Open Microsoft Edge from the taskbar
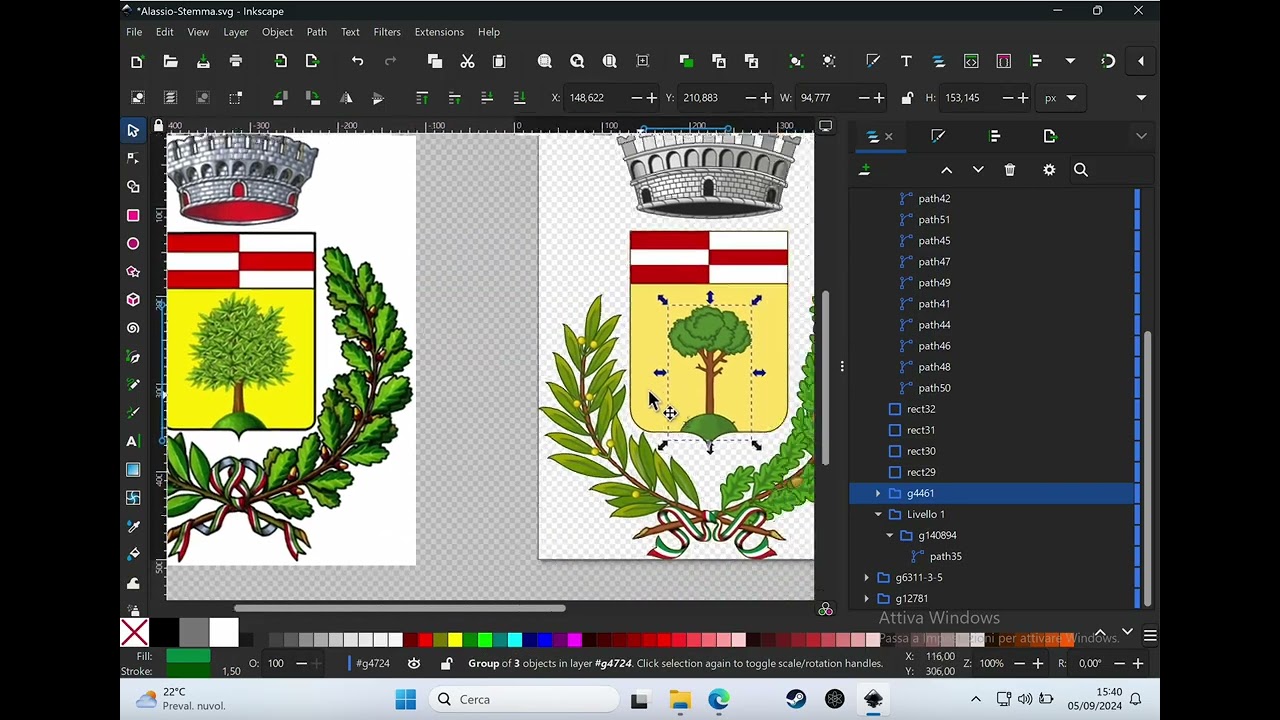The height and width of the screenshot is (720, 1280). click(719, 699)
